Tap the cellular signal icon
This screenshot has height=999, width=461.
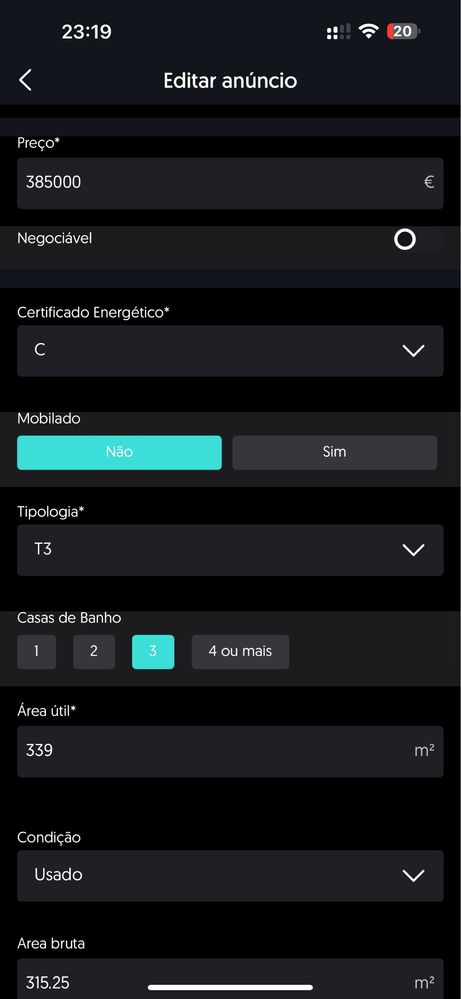(338, 32)
